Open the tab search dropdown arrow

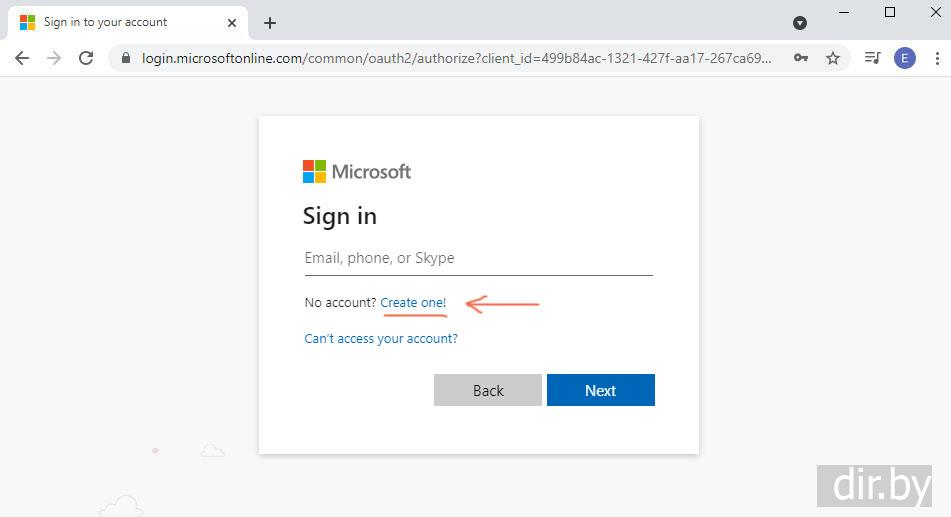tap(800, 22)
